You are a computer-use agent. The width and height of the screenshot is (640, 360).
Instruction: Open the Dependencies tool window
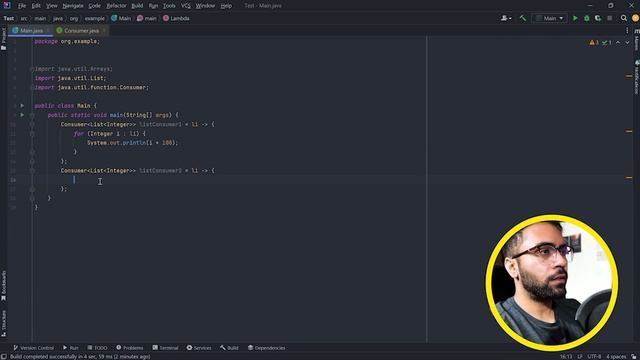tap(267, 348)
